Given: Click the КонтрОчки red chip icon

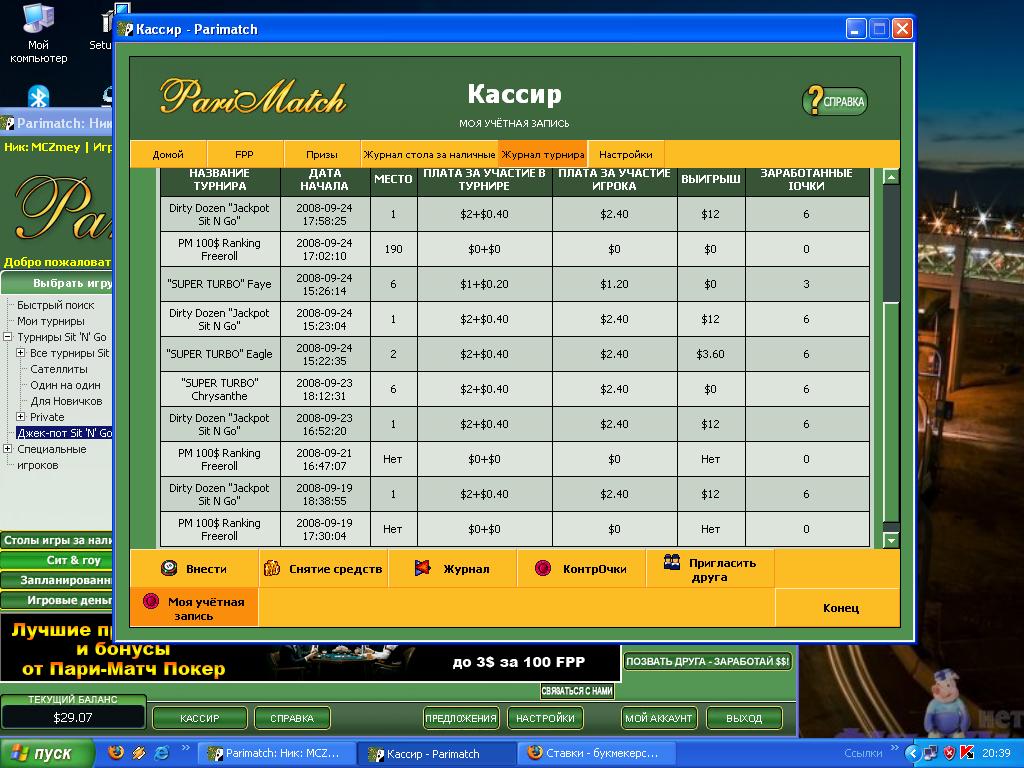Looking at the screenshot, I should pyautogui.click(x=543, y=569).
